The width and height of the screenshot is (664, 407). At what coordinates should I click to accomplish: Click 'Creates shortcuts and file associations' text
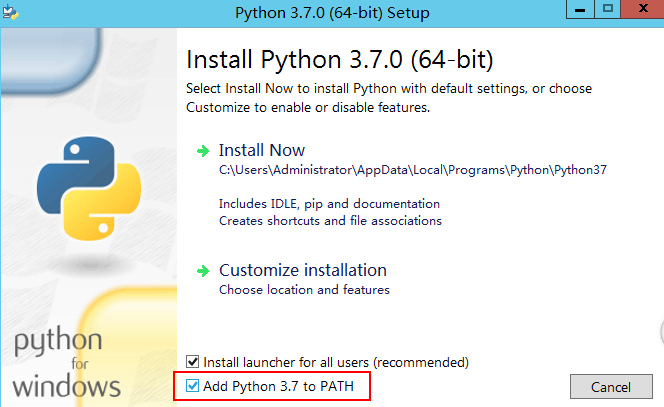pos(330,221)
